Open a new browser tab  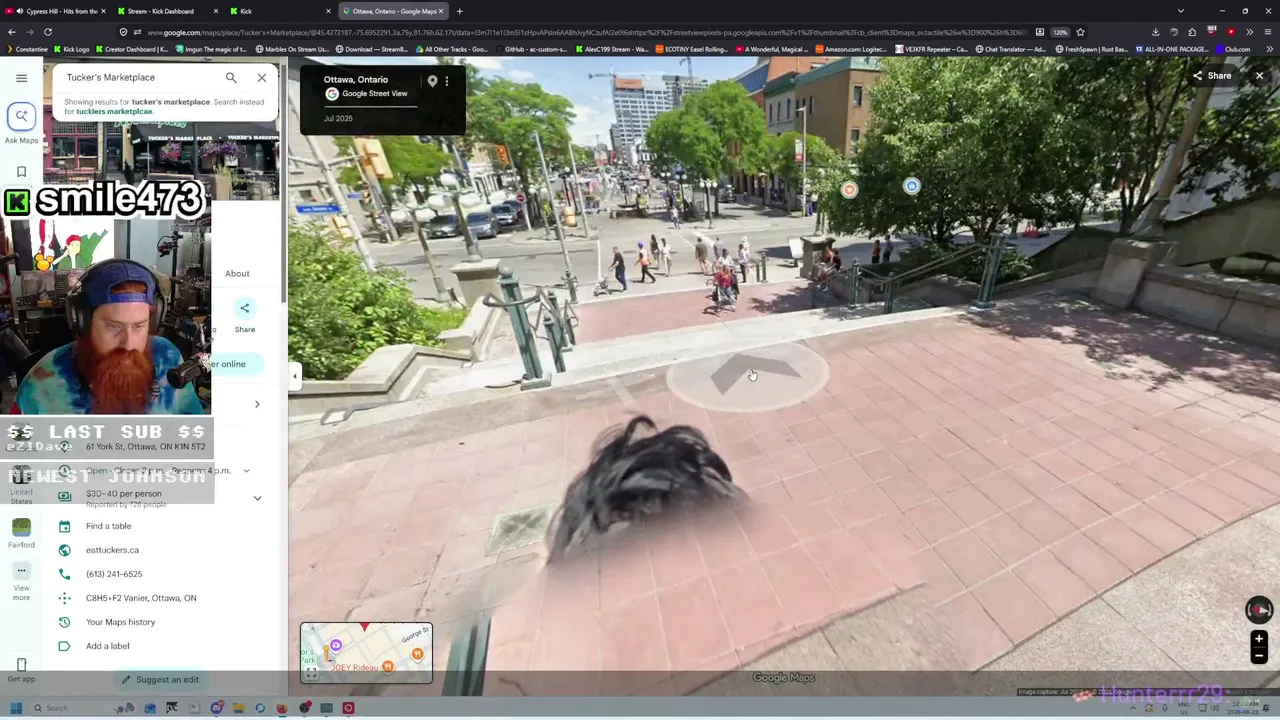(460, 11)
